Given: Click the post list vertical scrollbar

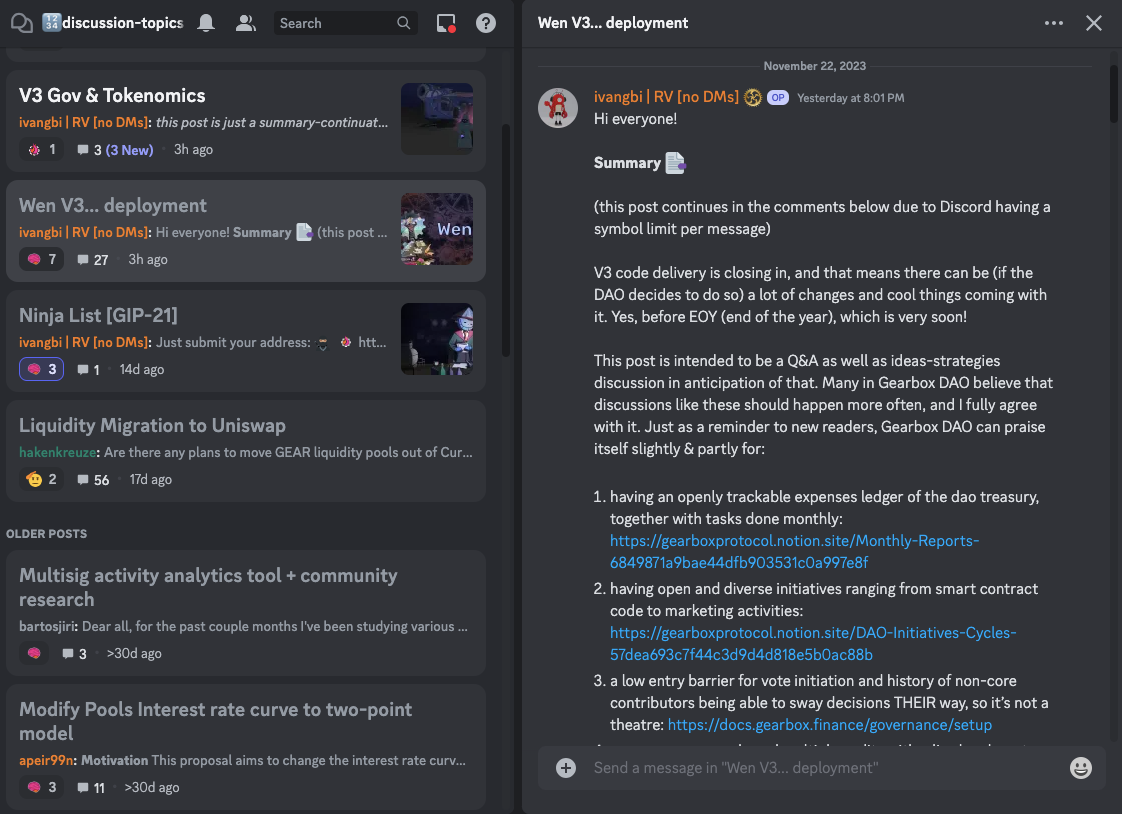Looking at the screenshot, I should tap(506, 240).
